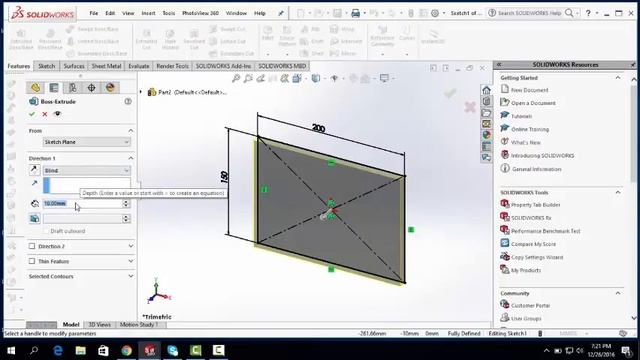This screenshot has width=640, height=360.
Task: Expand the Selected Contours section
Action: pos(131,276)
